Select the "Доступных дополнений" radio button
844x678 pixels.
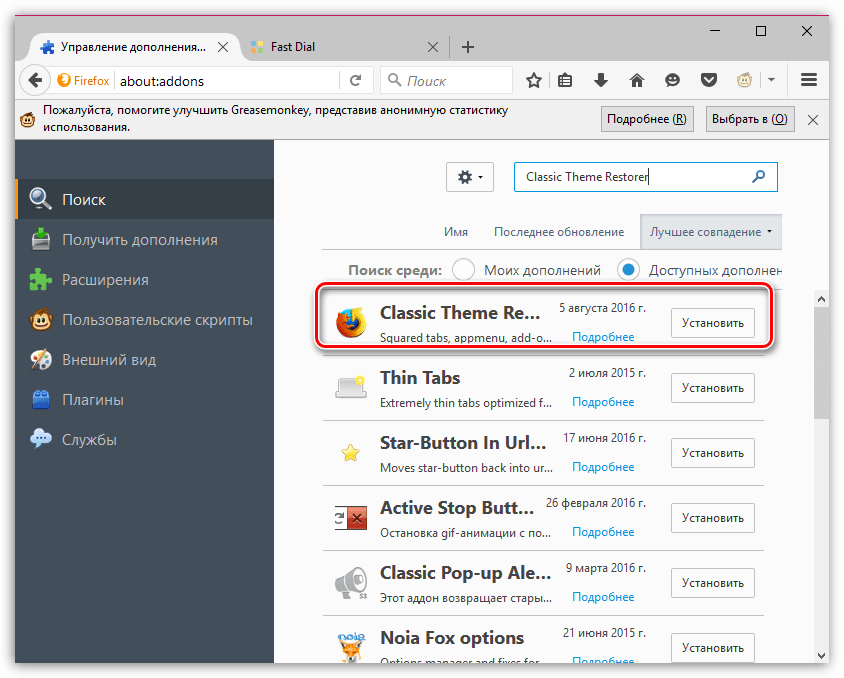click(628, 270)
